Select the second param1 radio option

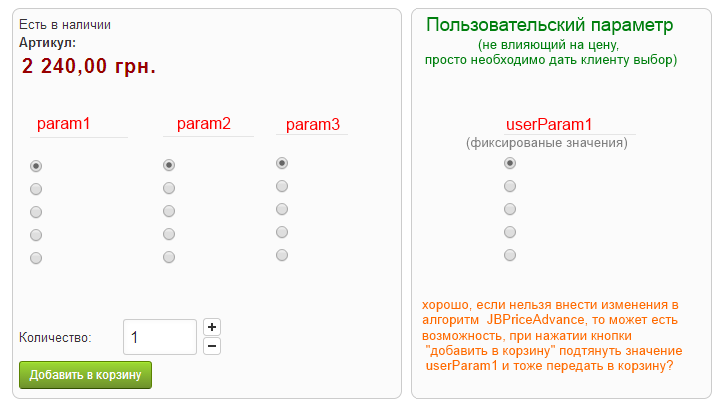tap(36, 189)
